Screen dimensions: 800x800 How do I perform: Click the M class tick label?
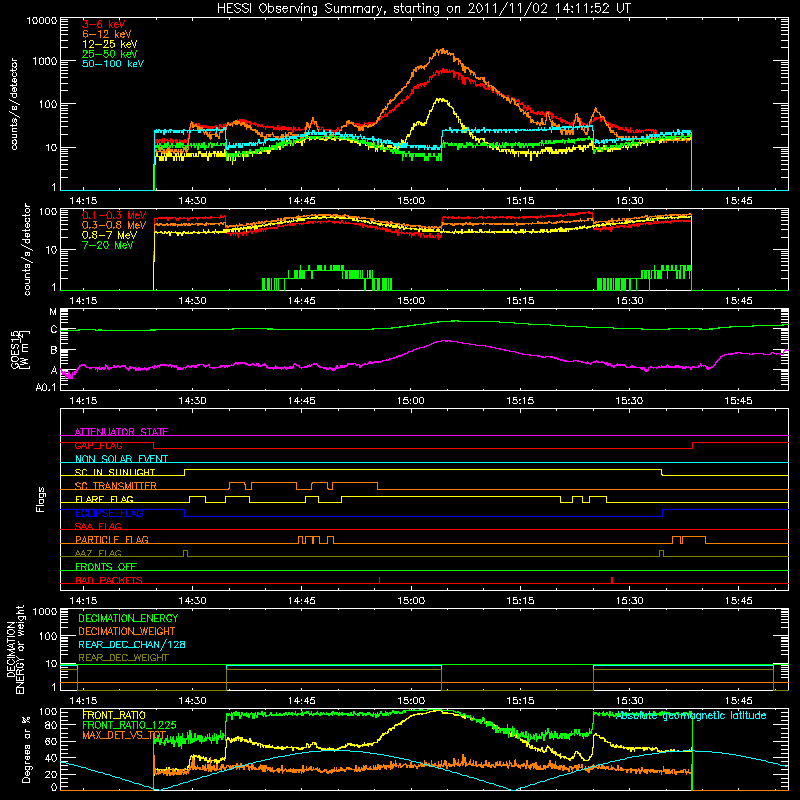(53, 312)
